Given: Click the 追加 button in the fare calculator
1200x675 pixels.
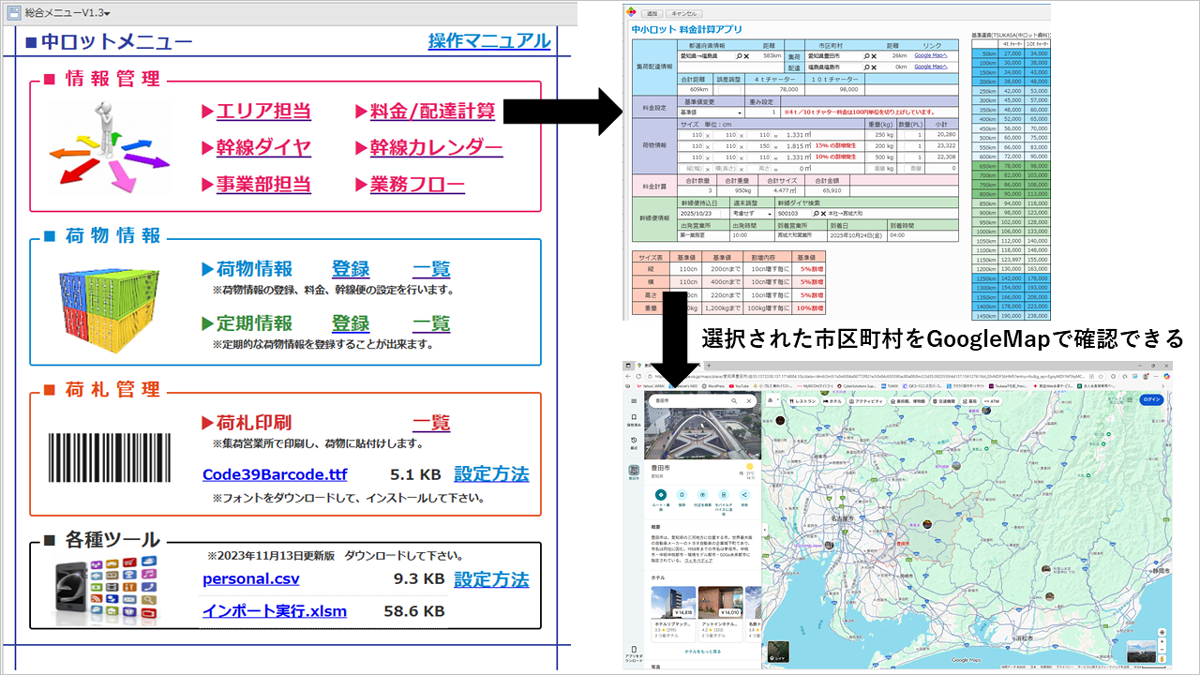Looking at the screenshot, I should pyautogui.click(x=651, y=13).
